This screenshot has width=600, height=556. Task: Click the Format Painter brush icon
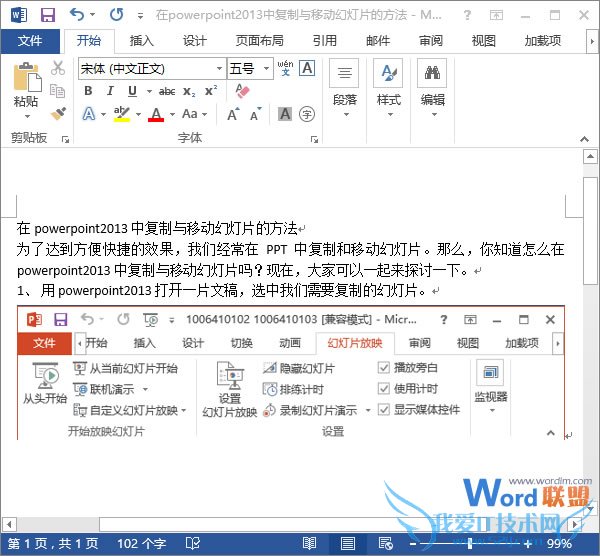tap(58, 114)
